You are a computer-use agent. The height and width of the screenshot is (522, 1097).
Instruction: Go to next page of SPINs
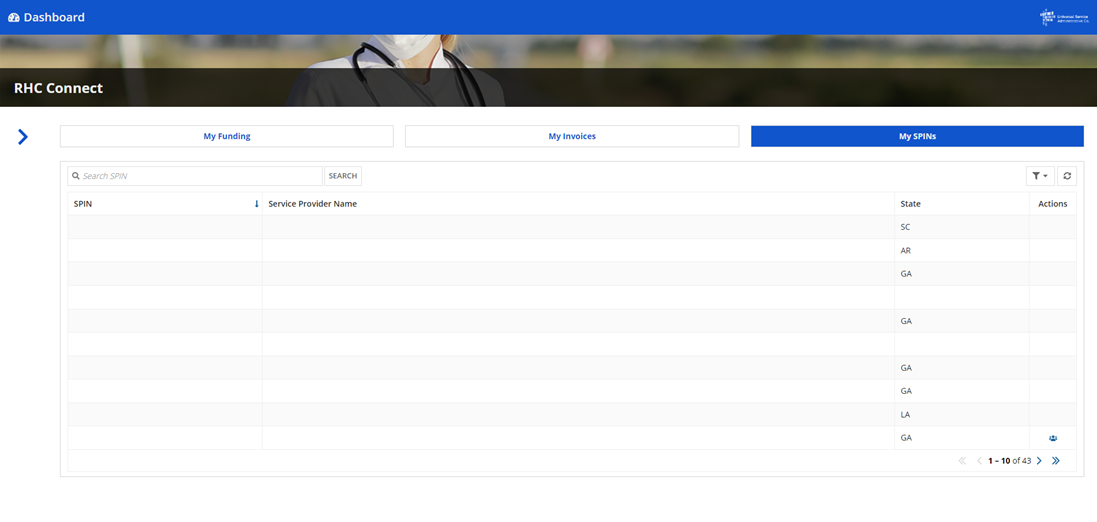pyautogui.click(x=1039, y=461)
